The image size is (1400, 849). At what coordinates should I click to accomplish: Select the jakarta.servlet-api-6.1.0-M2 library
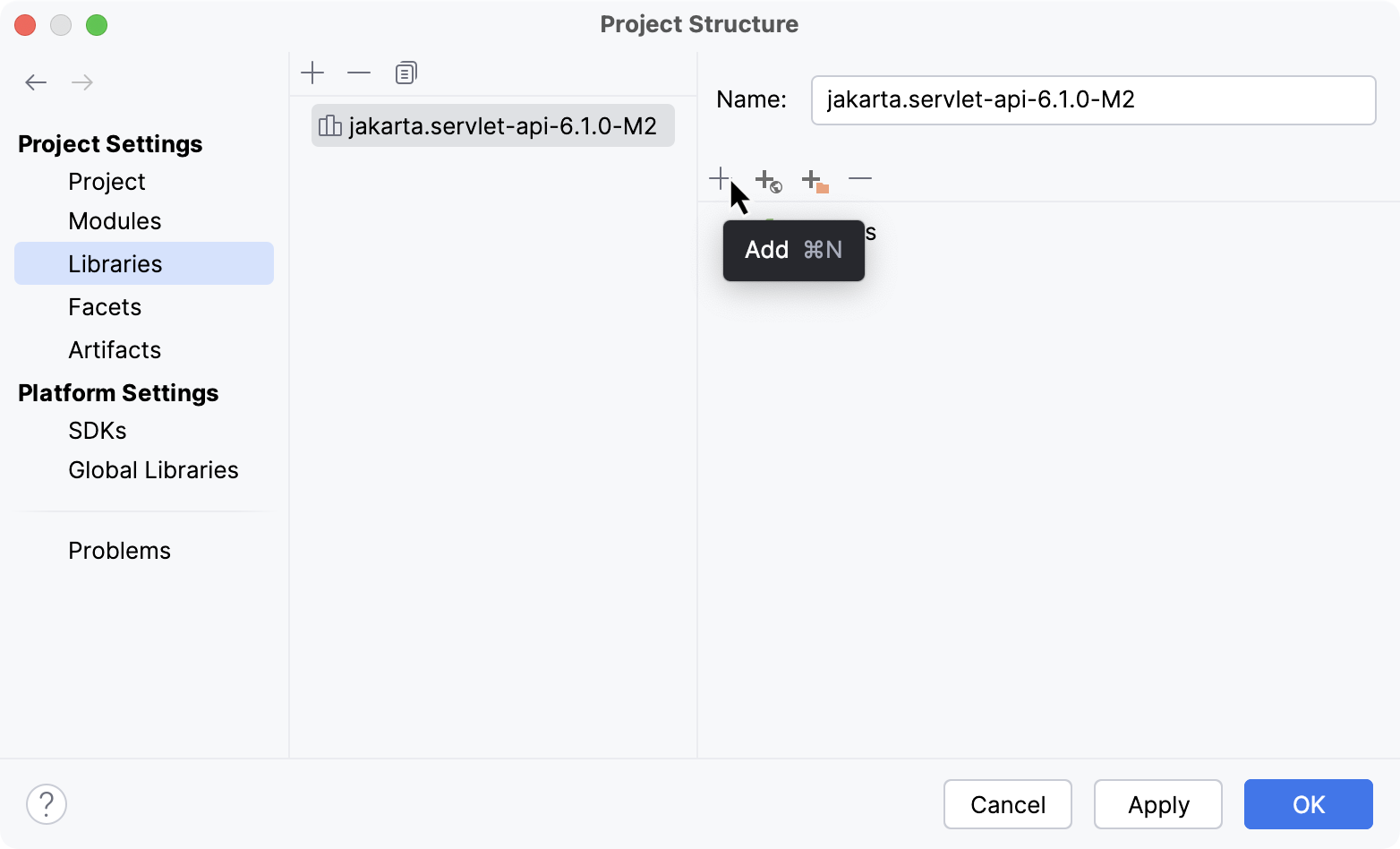click(x=492, y=126)
